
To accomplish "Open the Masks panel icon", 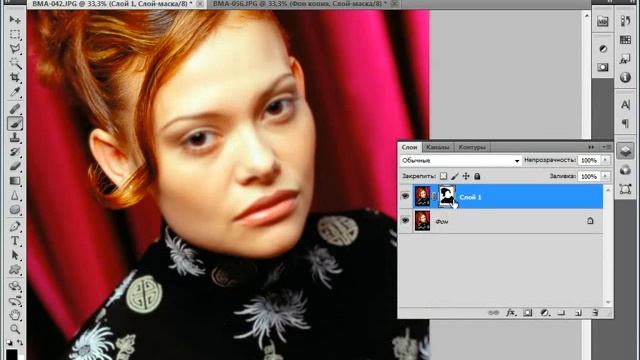I will pyautogui.click(x=603, y=67).
